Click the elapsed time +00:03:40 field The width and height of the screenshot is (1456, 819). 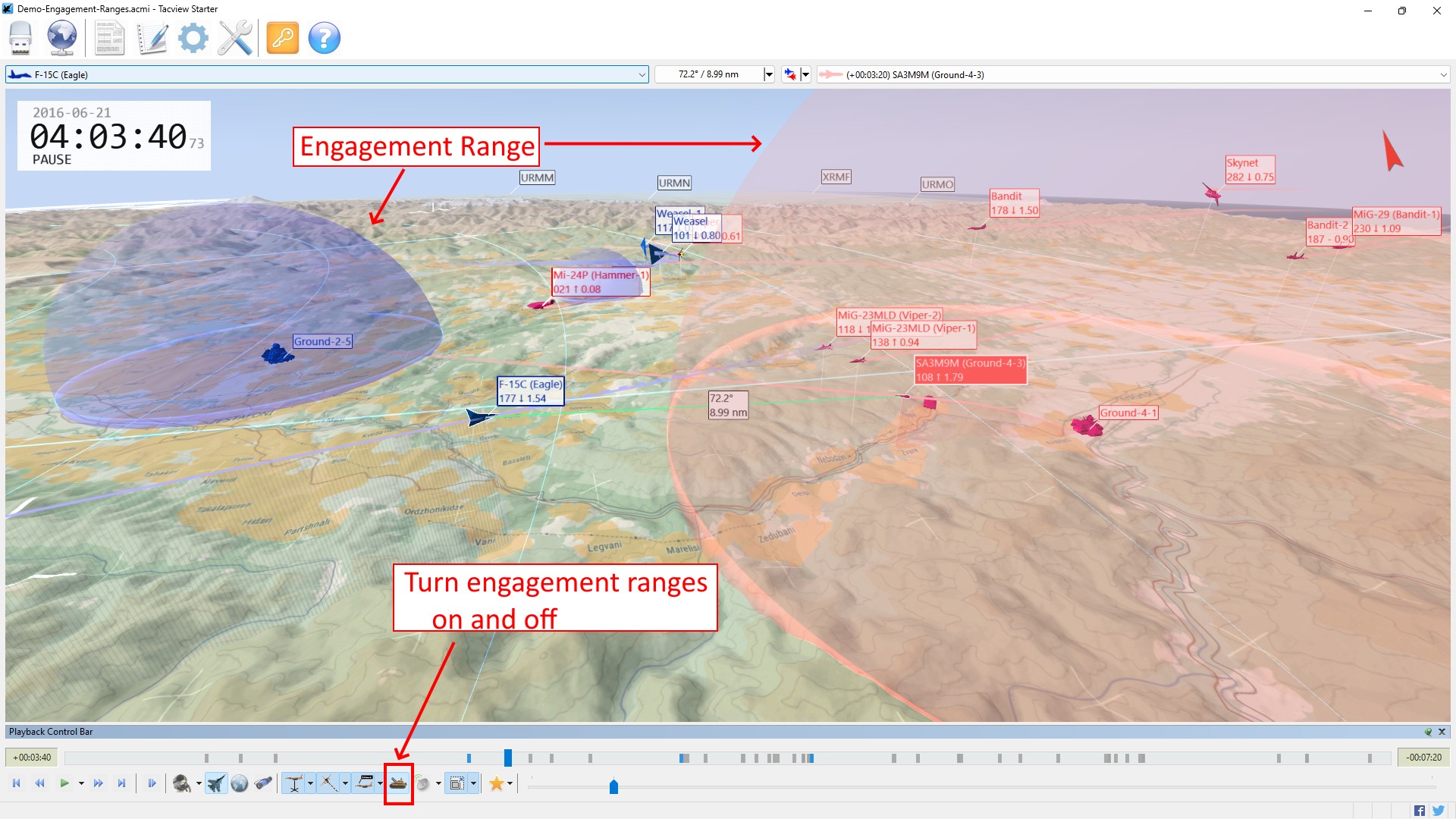pos(32,758)
